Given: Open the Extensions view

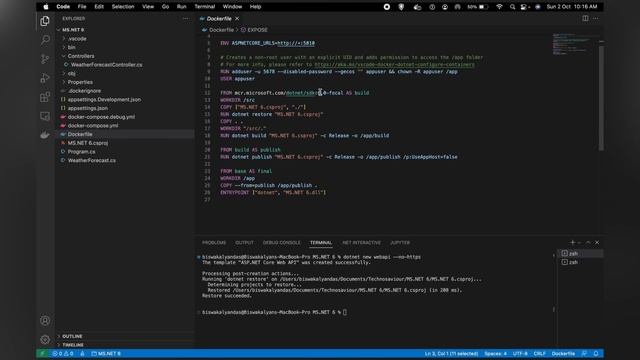Looking at the screenshot, I should (x=45, y=97).
